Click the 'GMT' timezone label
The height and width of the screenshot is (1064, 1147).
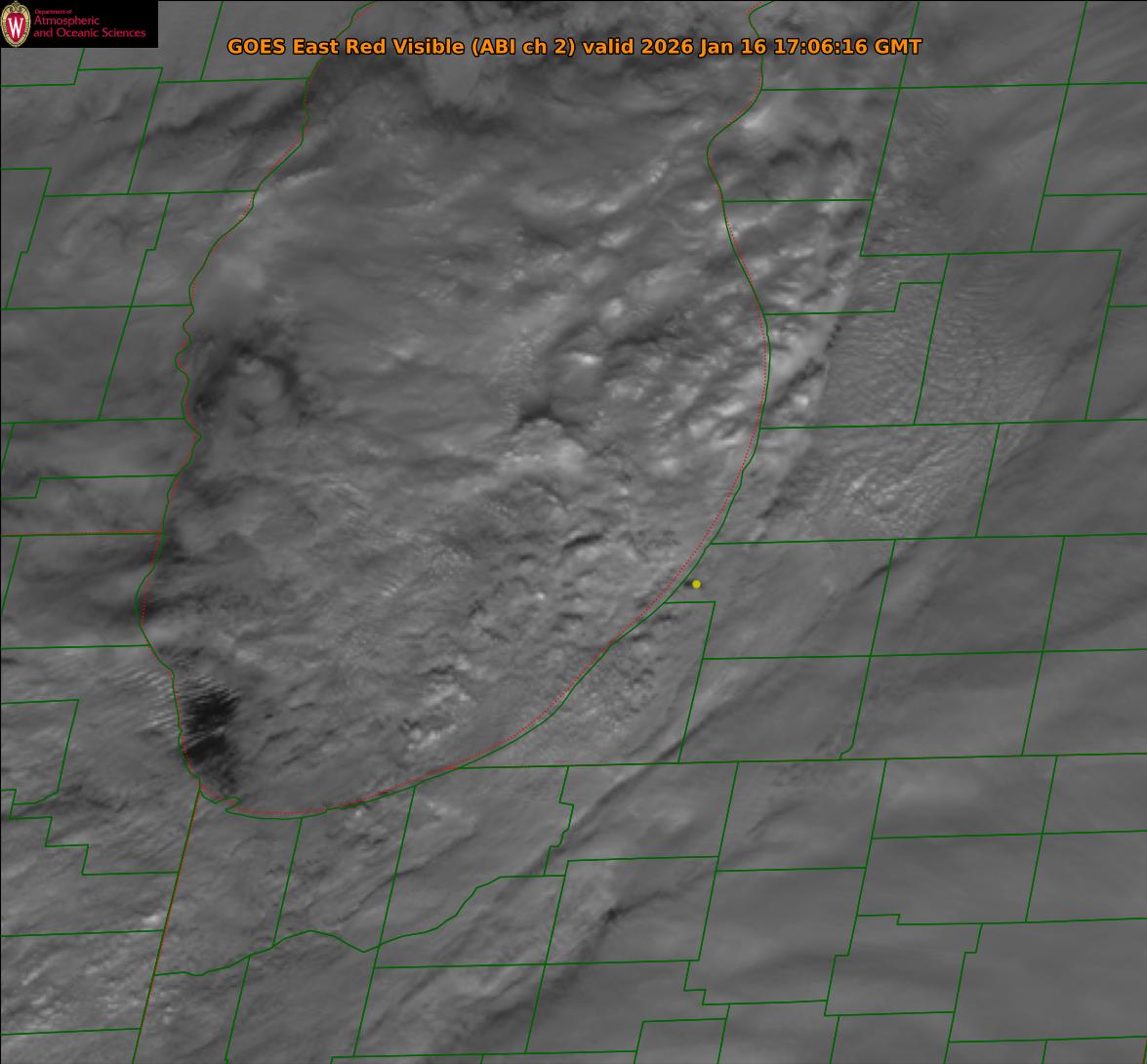click(x=898, y=47)
